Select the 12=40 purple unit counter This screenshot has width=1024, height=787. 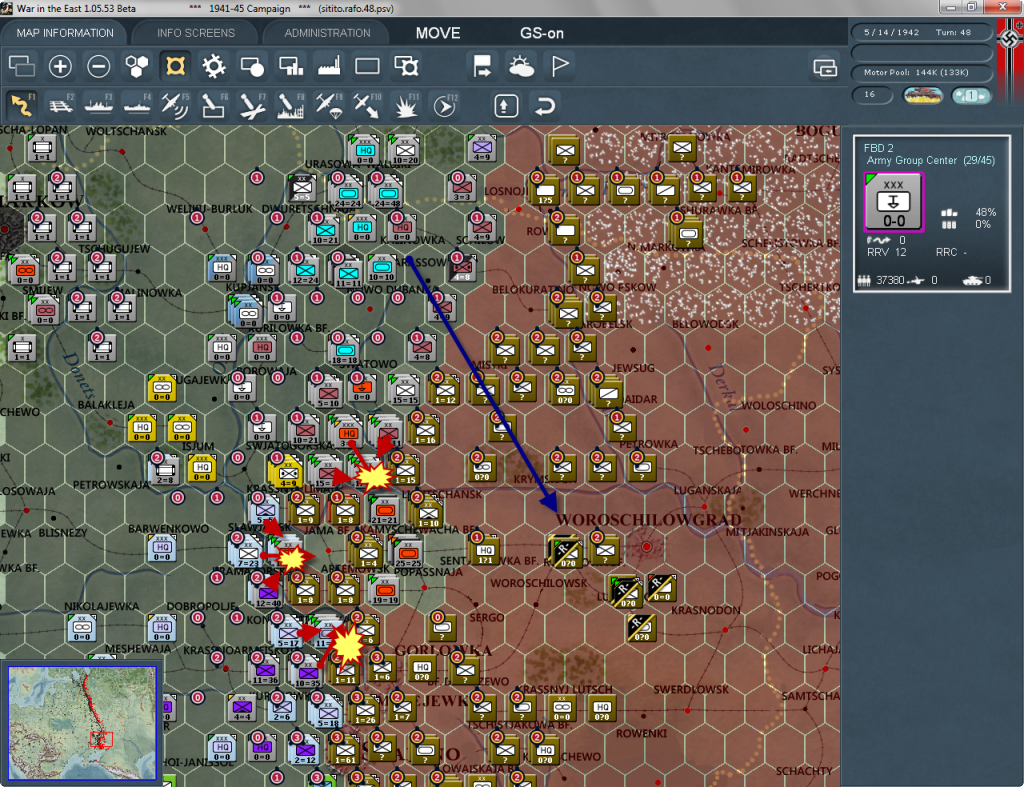pos(268,591)
